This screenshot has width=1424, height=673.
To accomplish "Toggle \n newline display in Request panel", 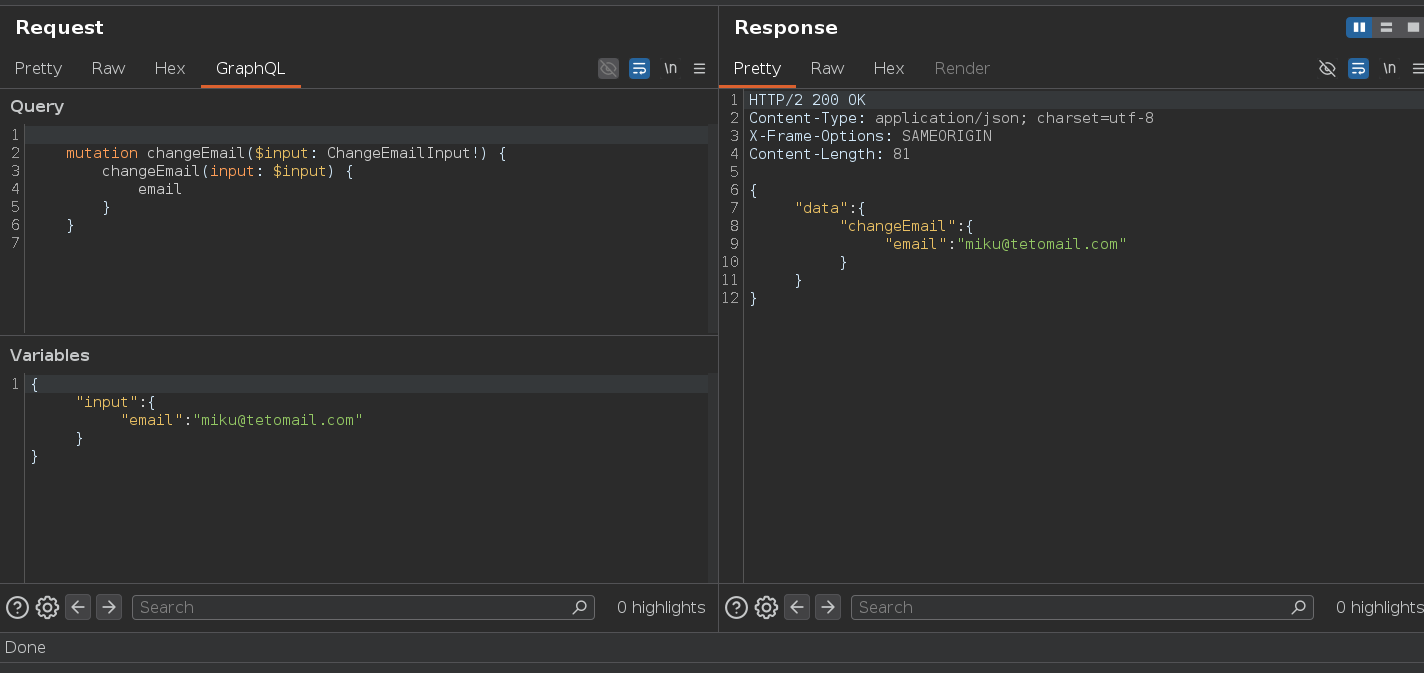I will coord(670,68).
